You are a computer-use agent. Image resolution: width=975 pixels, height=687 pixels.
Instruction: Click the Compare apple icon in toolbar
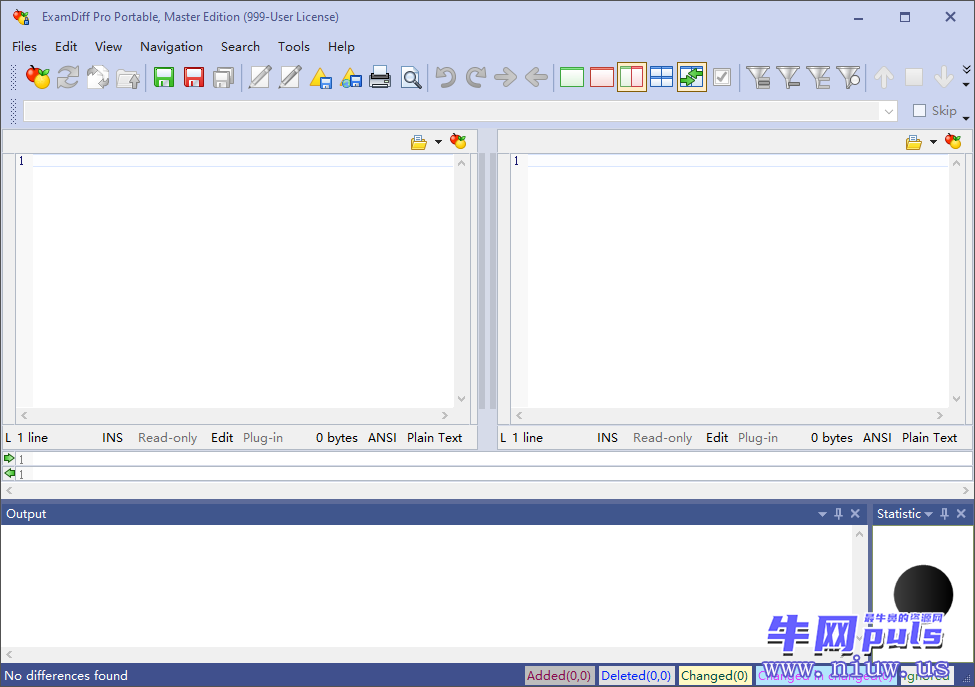(38, 78)
